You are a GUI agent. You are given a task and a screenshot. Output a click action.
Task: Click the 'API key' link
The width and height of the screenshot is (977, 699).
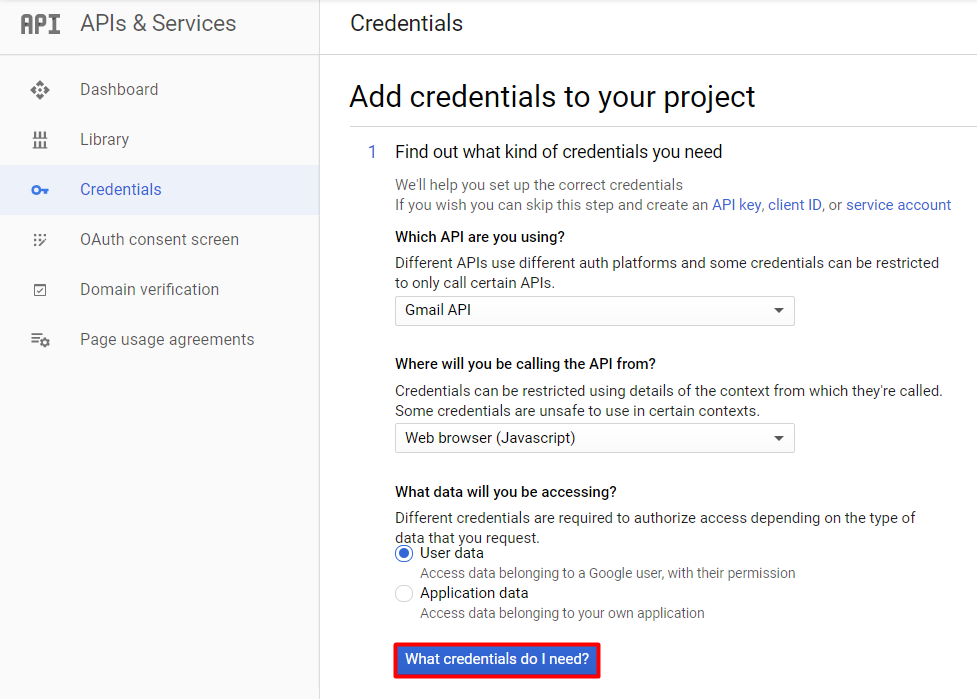[x=734, y=204]
